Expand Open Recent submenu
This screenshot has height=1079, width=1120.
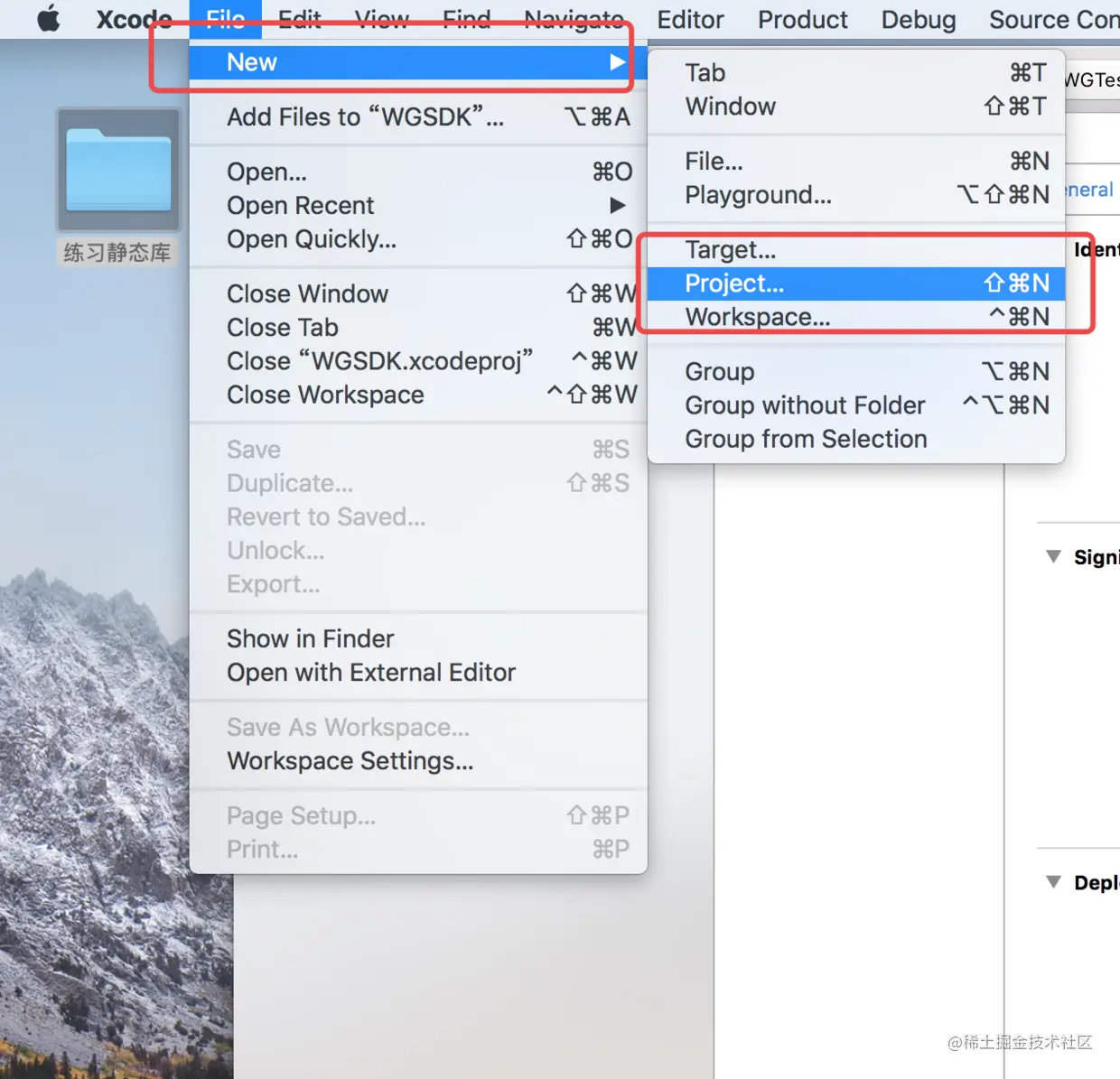(418, 205)
